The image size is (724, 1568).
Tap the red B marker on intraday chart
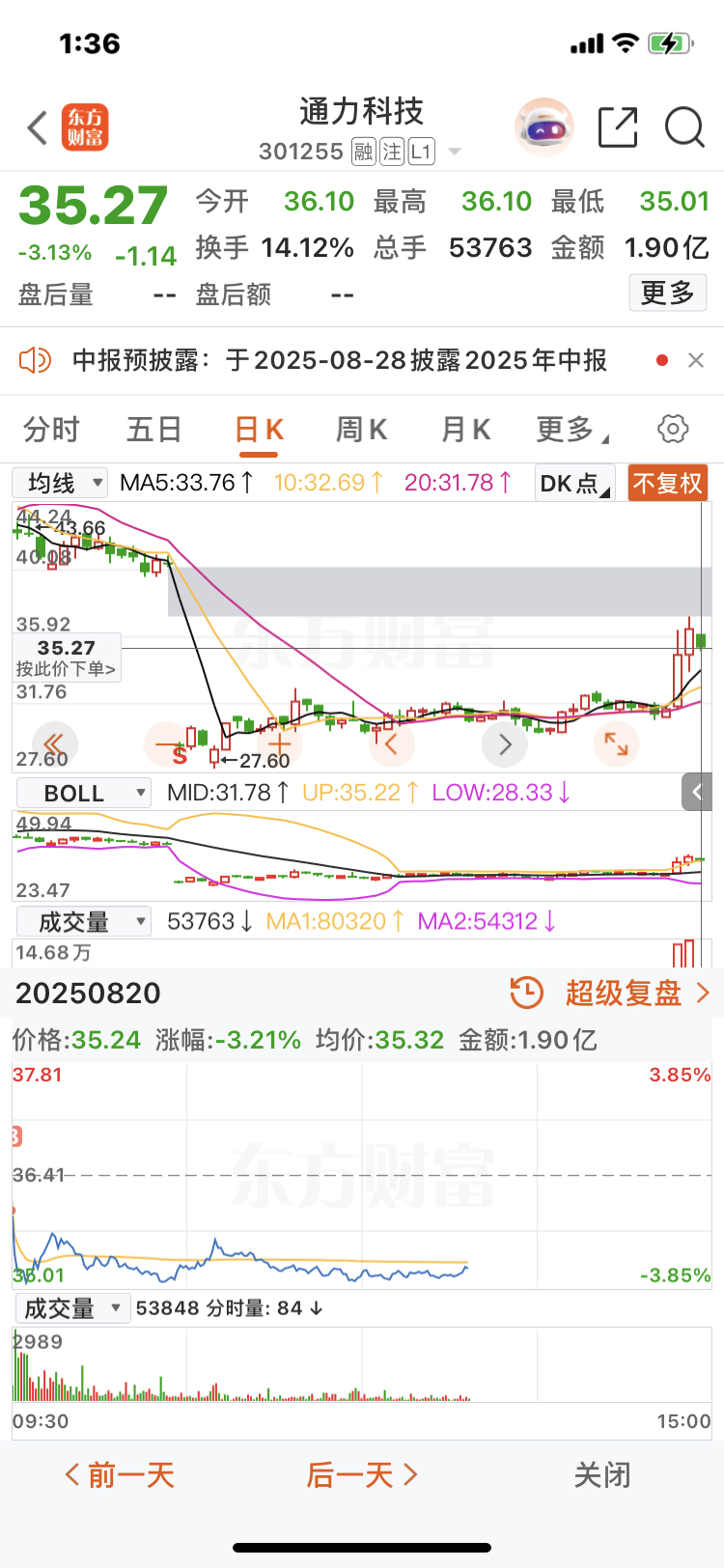pos(15,1136)
